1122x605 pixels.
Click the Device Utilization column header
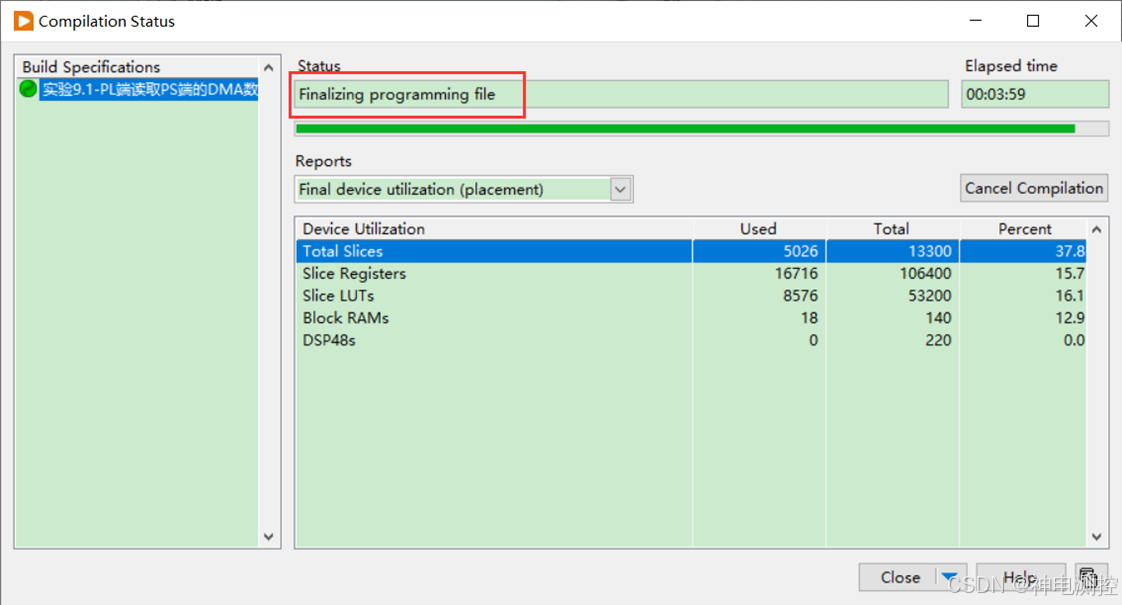click(494, 229)
